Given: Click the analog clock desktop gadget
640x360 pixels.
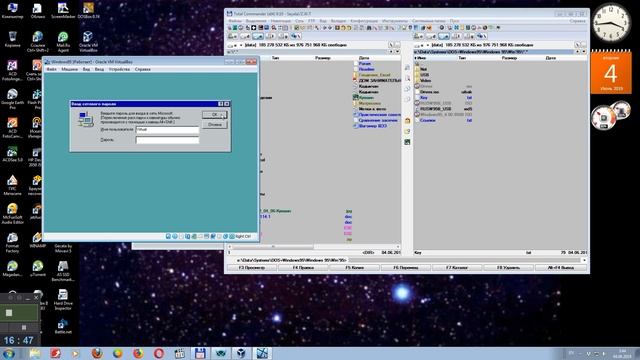Looking at the screenshot, I should tap(611, 22).
